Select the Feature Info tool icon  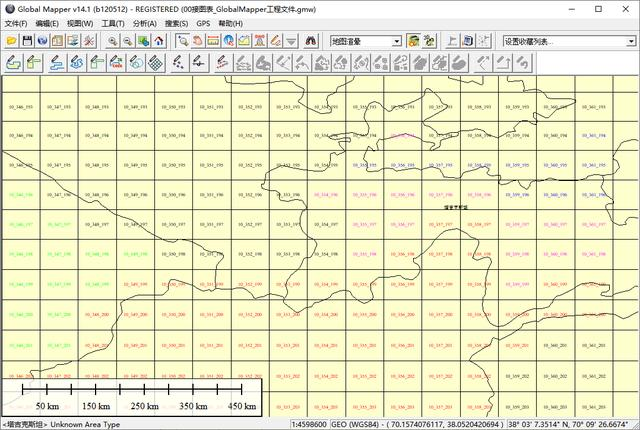pyautogui.click(x=229, y=41)
